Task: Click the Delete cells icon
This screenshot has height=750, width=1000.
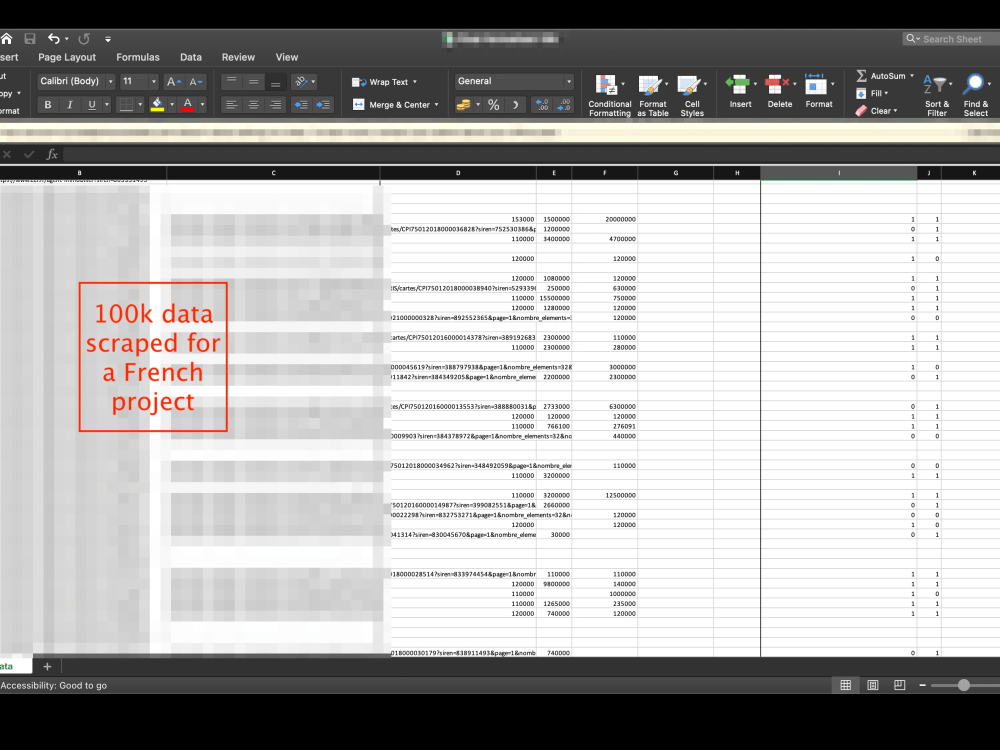Action: [777, 84]
